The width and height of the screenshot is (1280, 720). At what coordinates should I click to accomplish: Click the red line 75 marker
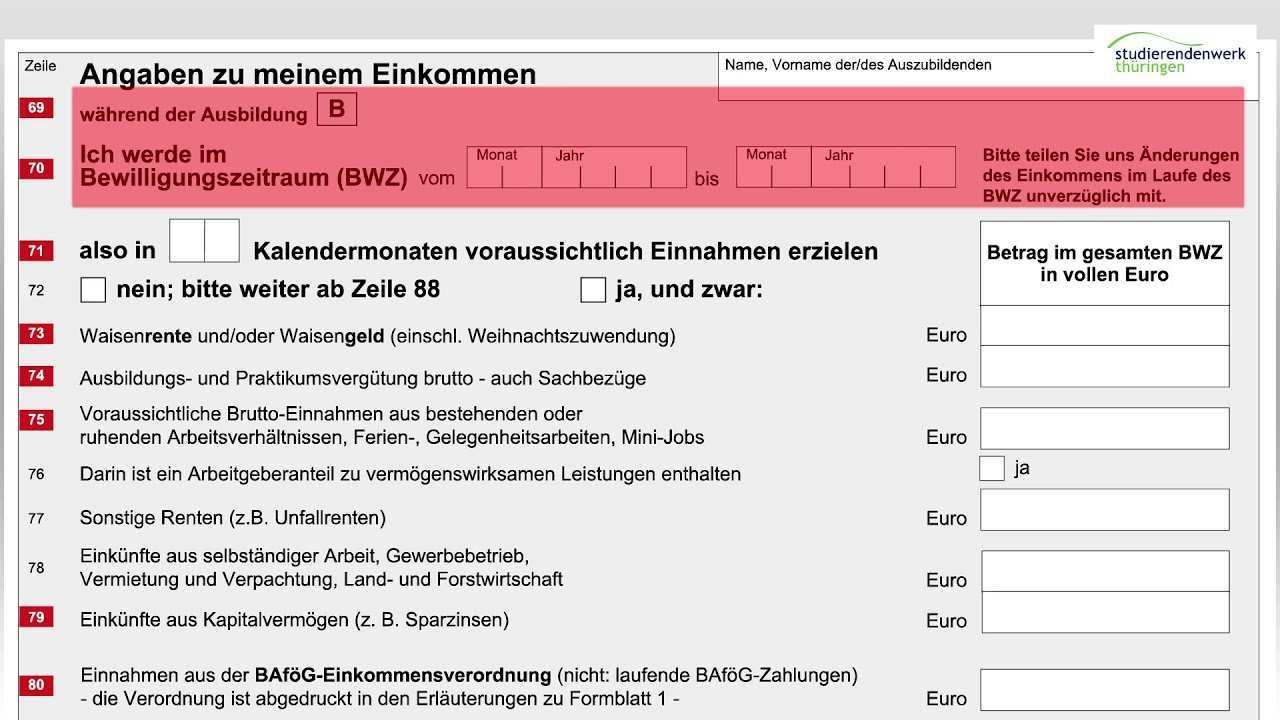click(x=36, y=419)
